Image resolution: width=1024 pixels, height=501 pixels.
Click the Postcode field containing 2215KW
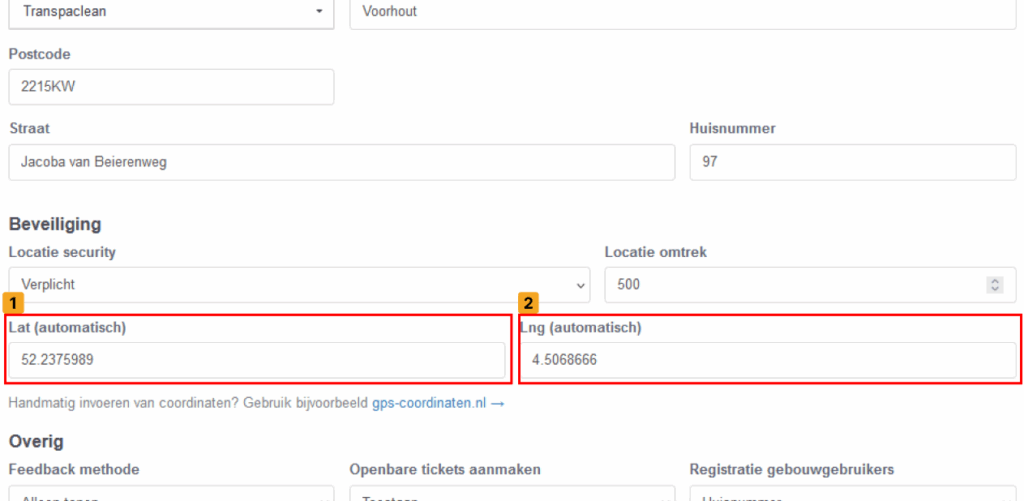pyautogui.click(x=171, y=87)
